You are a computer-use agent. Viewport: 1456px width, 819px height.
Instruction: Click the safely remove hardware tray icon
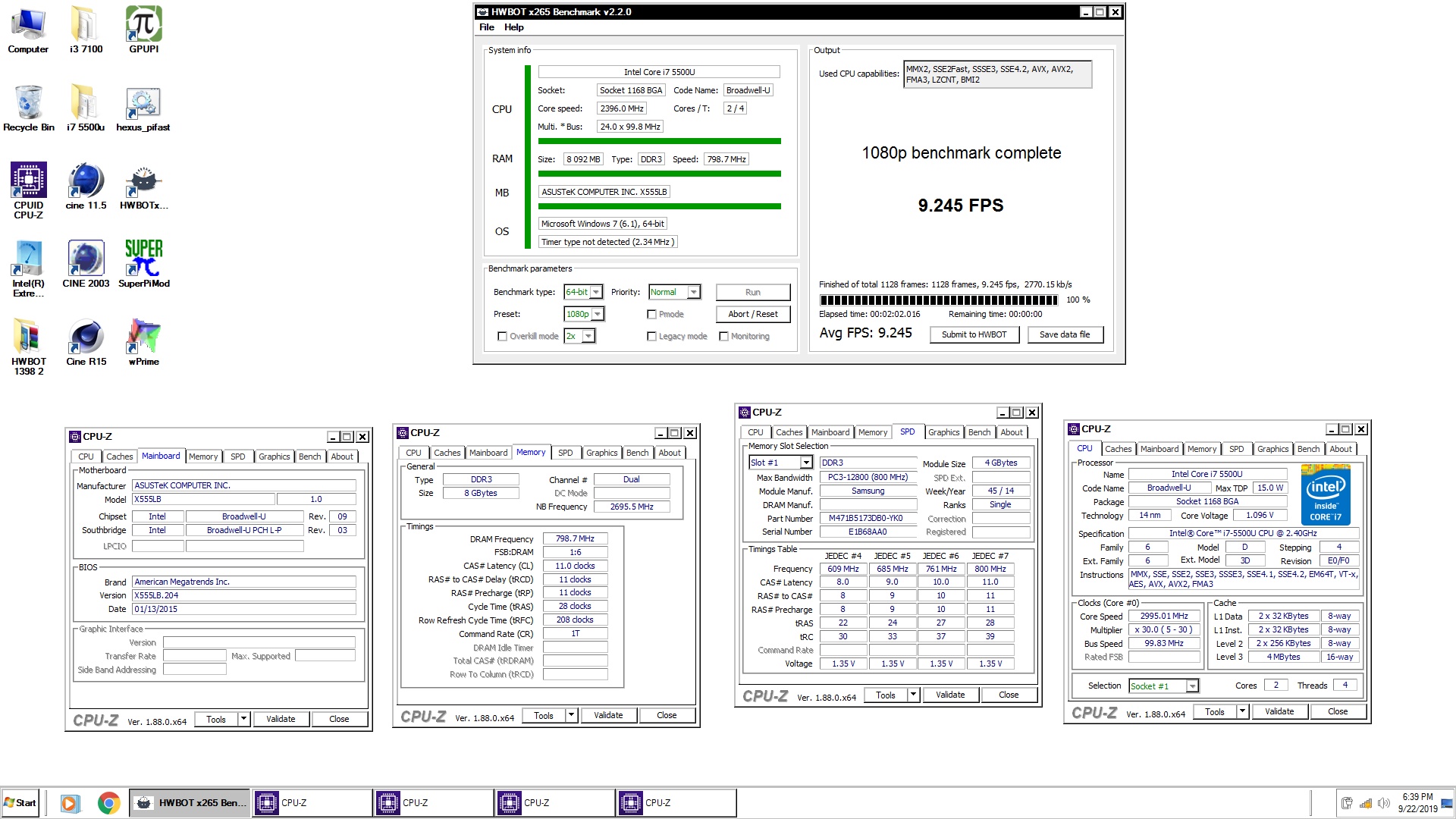(1348, 803)
